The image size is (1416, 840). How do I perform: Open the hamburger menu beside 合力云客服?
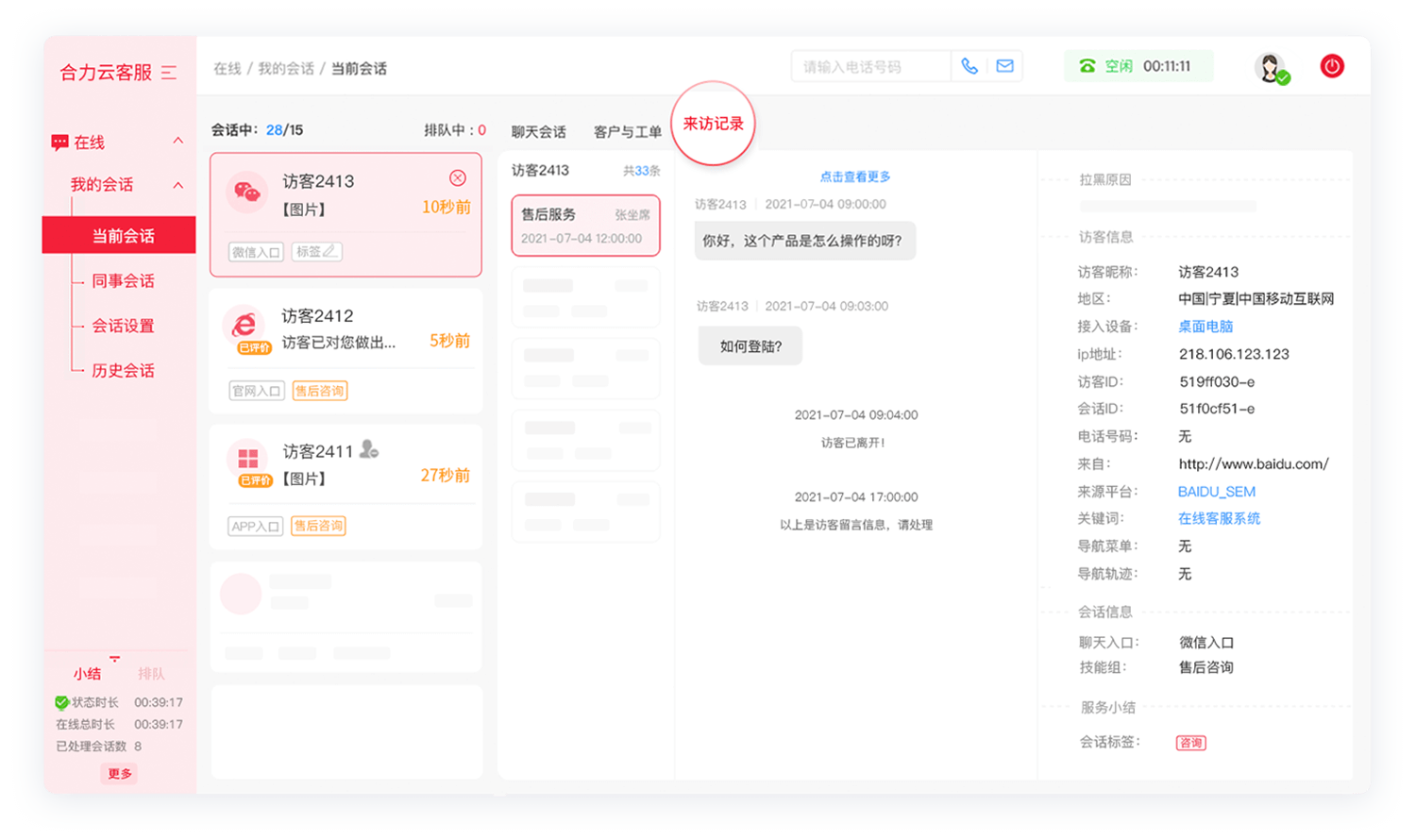coord(167,73)
